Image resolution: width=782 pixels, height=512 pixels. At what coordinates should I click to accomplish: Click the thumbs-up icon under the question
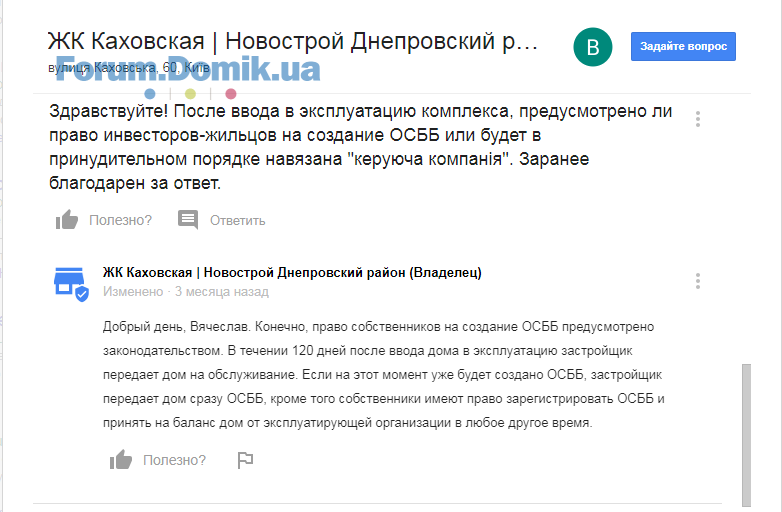[67, 219]
